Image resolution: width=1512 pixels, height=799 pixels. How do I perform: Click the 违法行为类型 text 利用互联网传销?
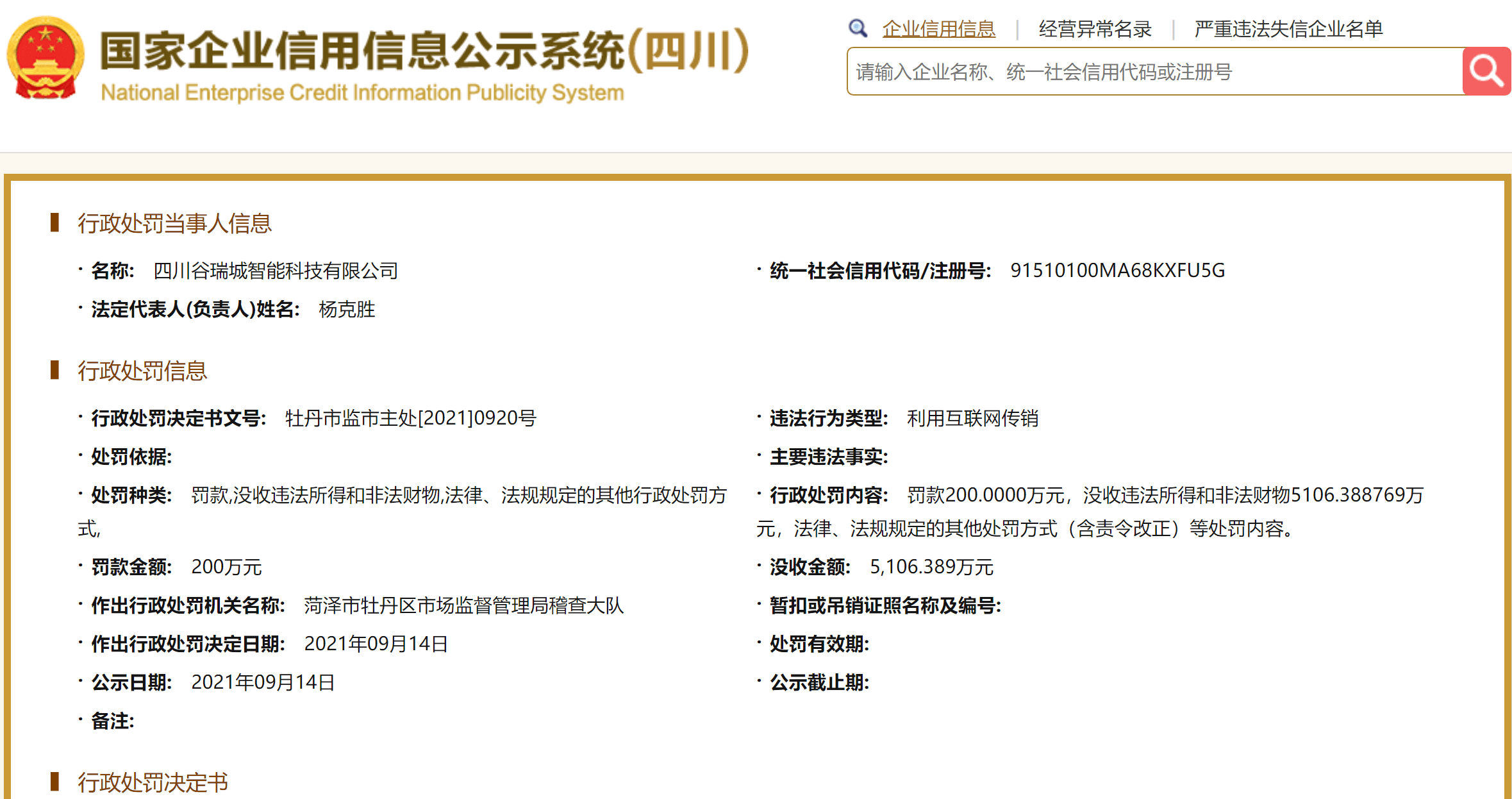974,418
